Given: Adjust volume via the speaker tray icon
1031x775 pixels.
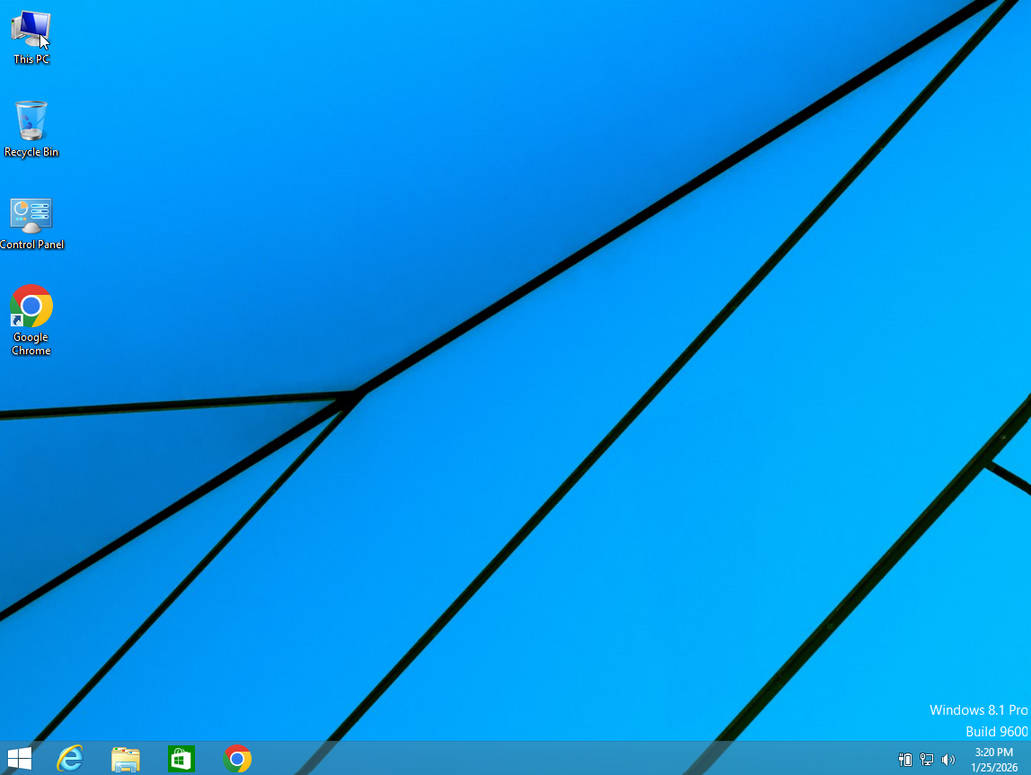Looking at the screenshot, I should 947,759.
